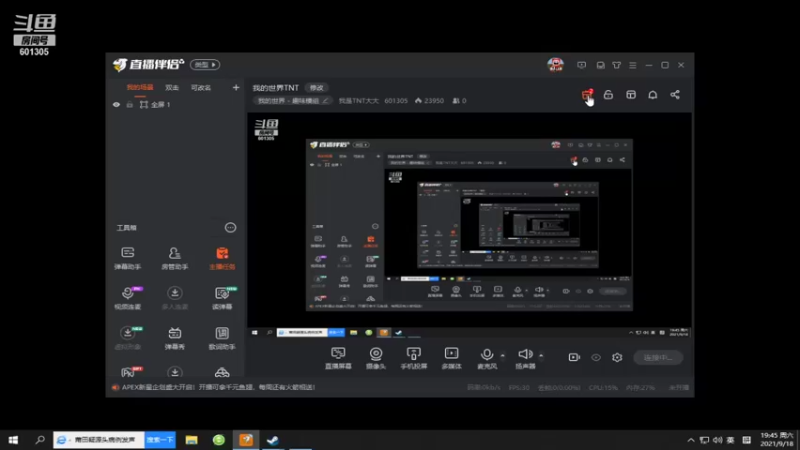This screenshot has width=800, height=450.
Task: Switch to the 可改名 scene tab
Action: (201, 88)
